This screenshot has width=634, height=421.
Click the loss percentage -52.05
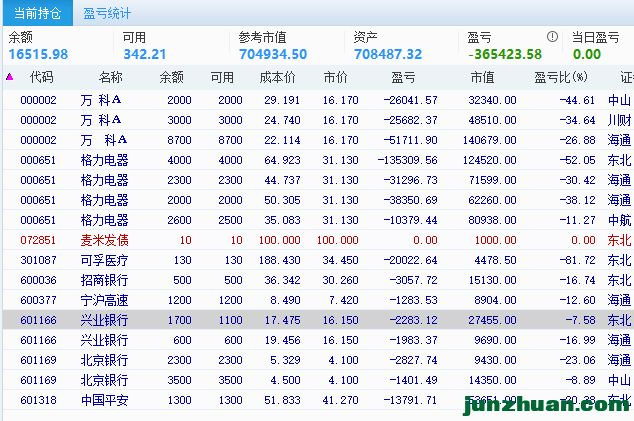pos(577,160)
